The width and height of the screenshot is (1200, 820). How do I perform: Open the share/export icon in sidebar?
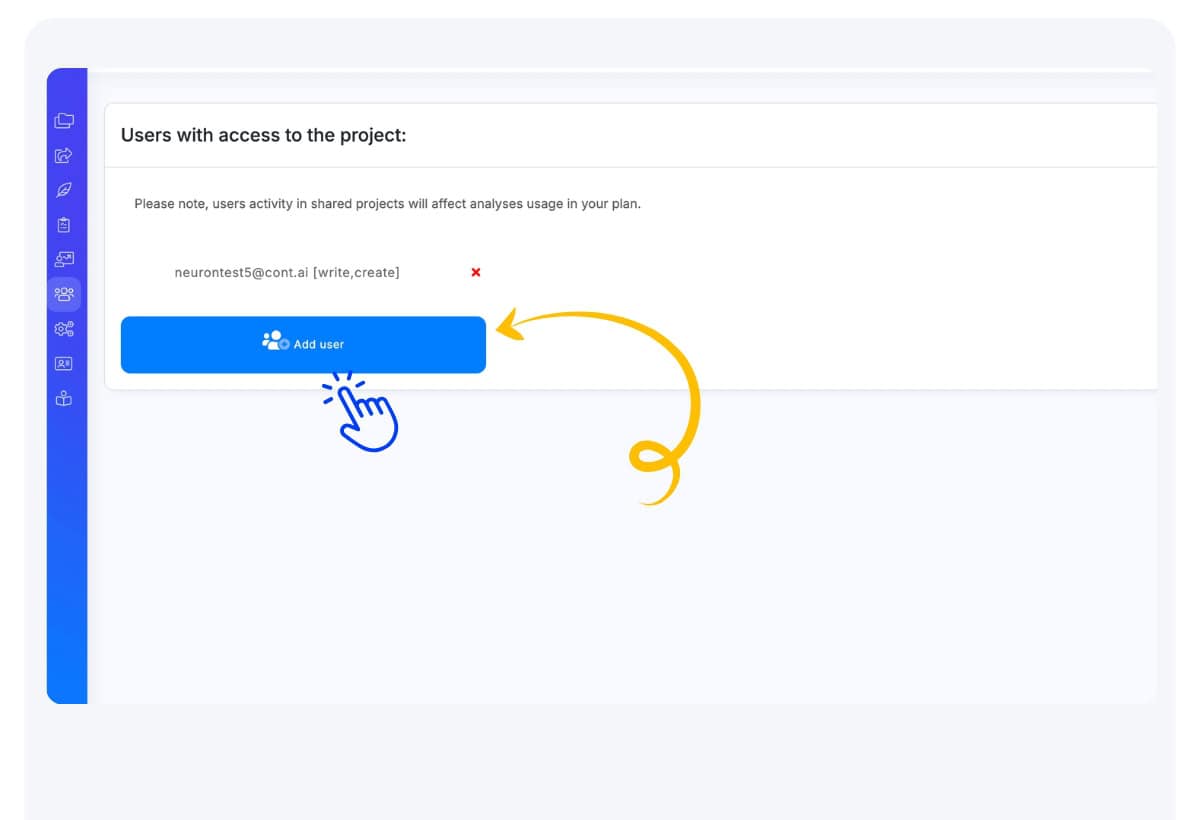click(64, 155)
